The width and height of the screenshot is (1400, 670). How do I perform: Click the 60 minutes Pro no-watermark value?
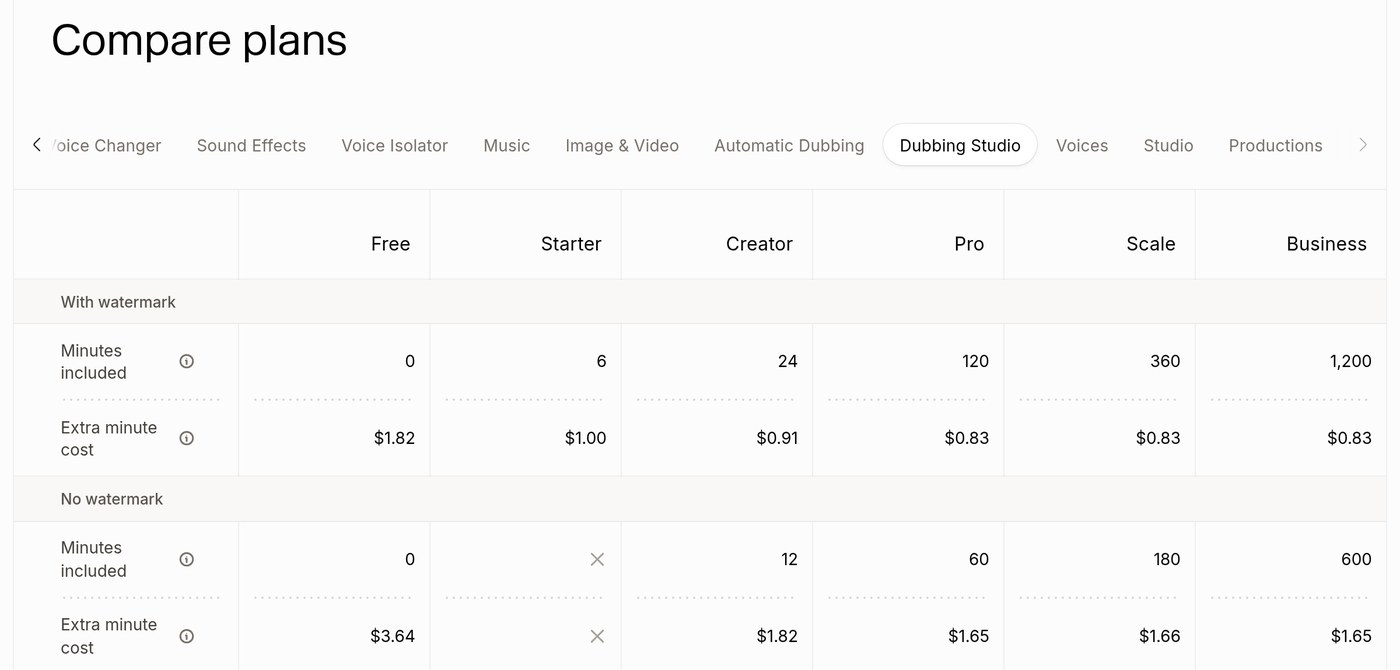(x=979, y=560)
